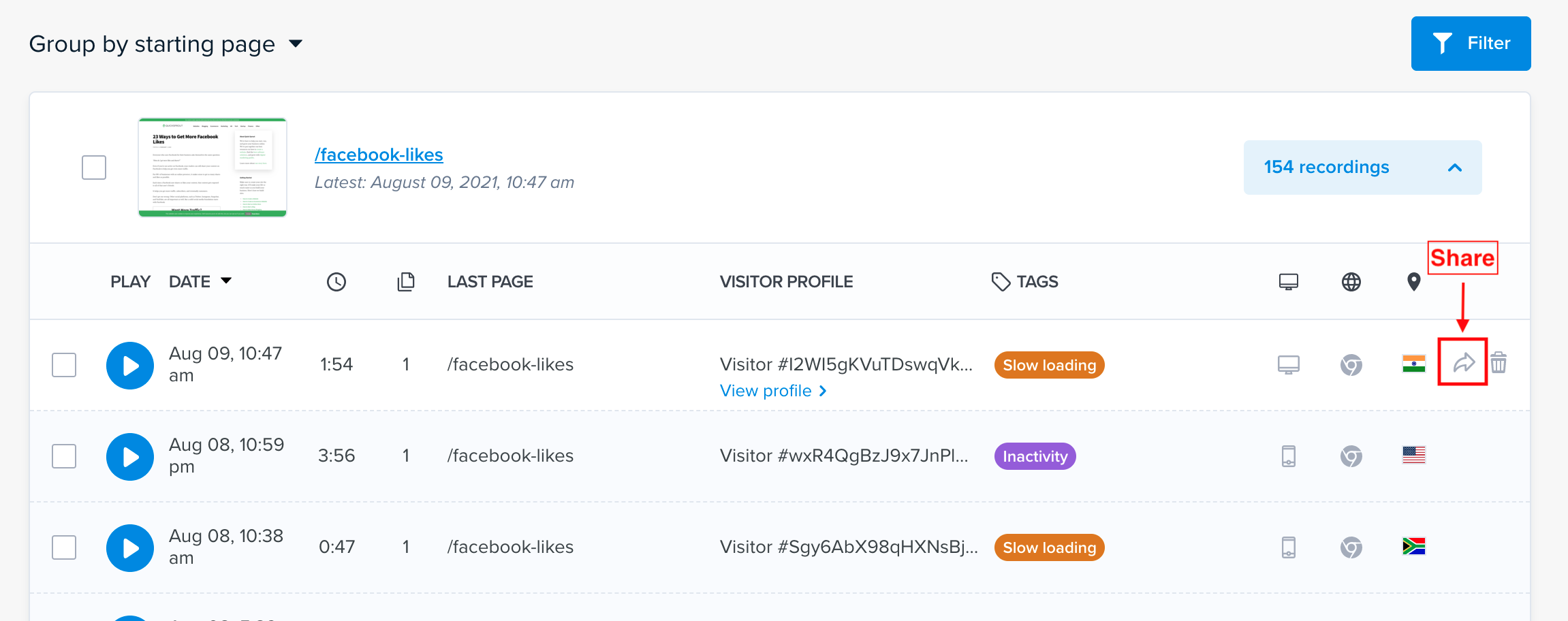Click the 1:54 duration value

tap(336, 365)
